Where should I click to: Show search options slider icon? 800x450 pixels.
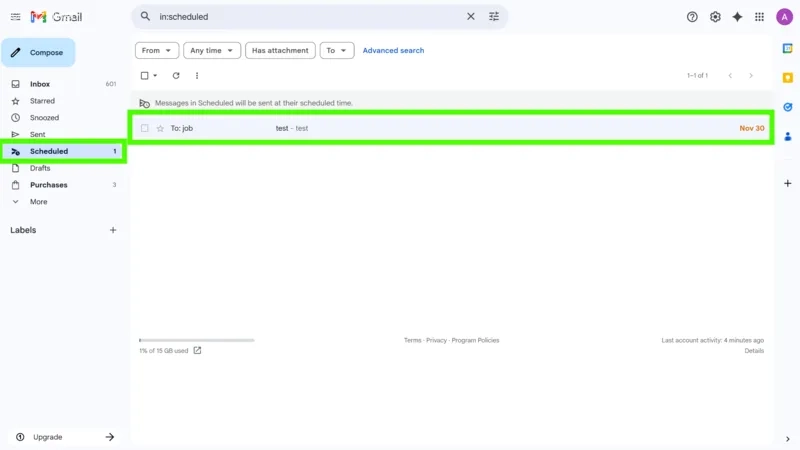coord(494,17)
